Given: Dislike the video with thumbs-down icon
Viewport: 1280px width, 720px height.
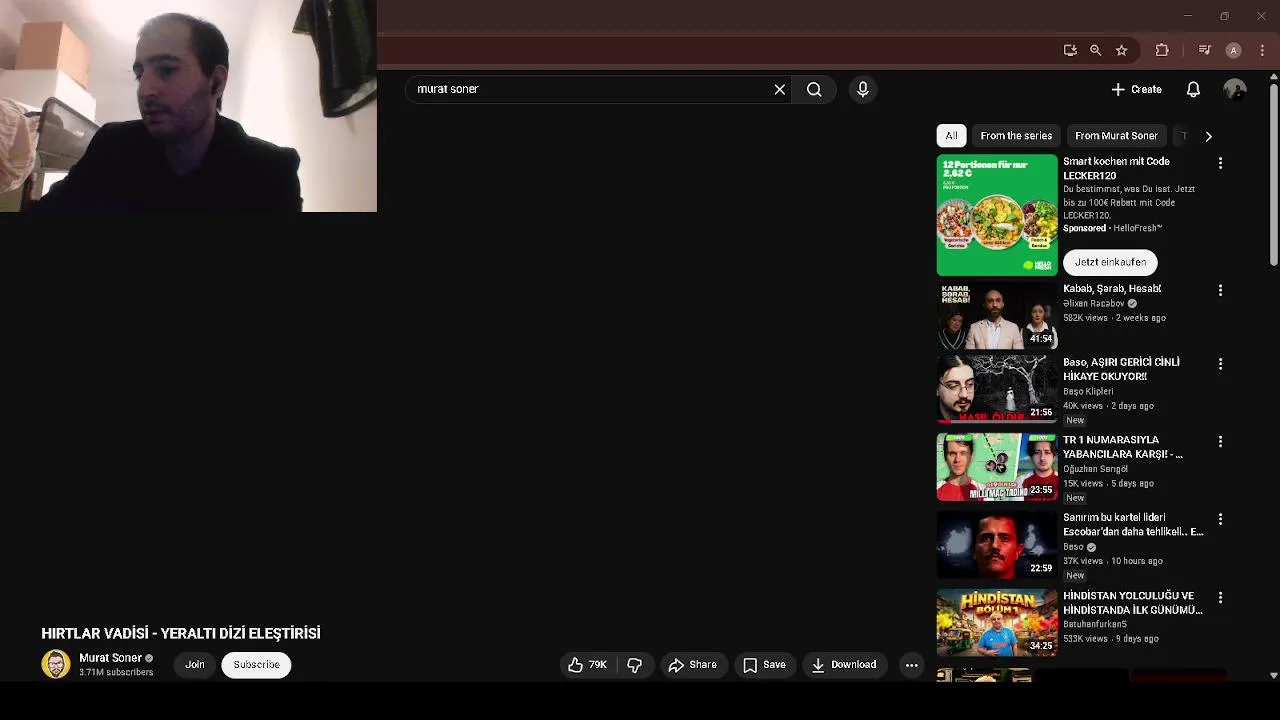Looking at the screenshot, I should point(634,664).
